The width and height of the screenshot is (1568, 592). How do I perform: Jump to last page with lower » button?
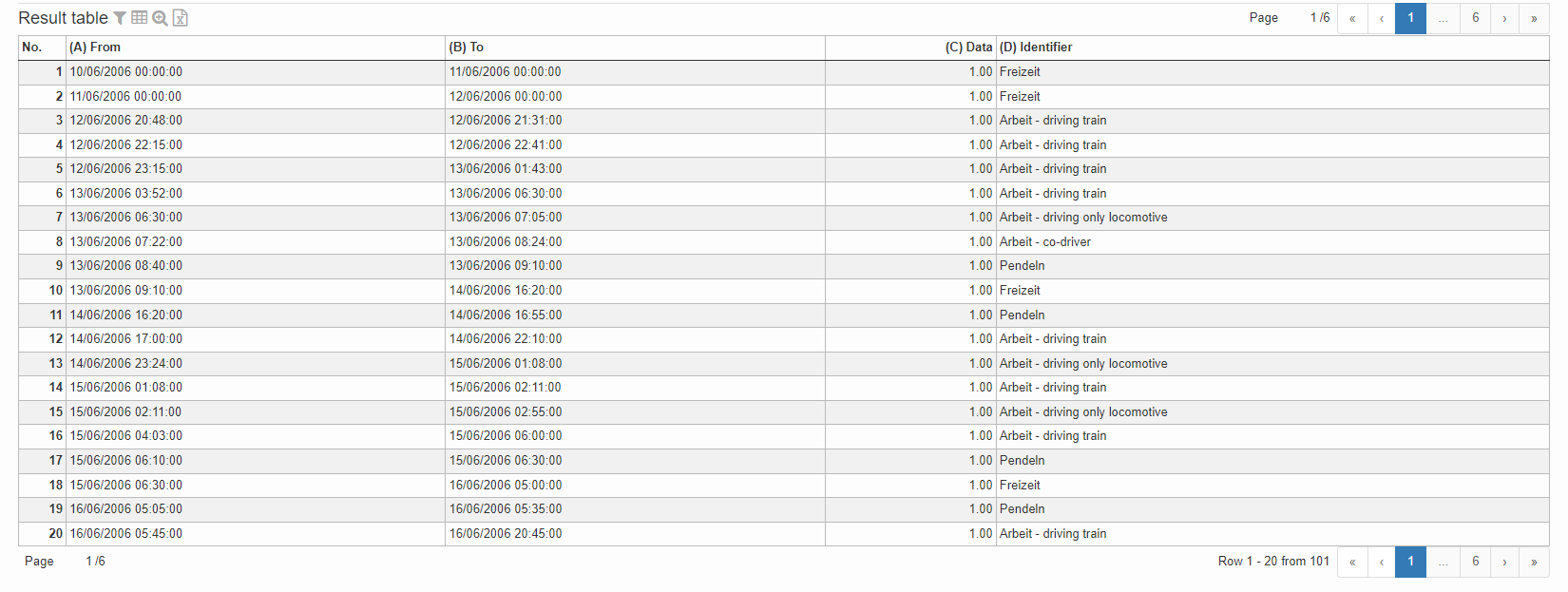1534,562
